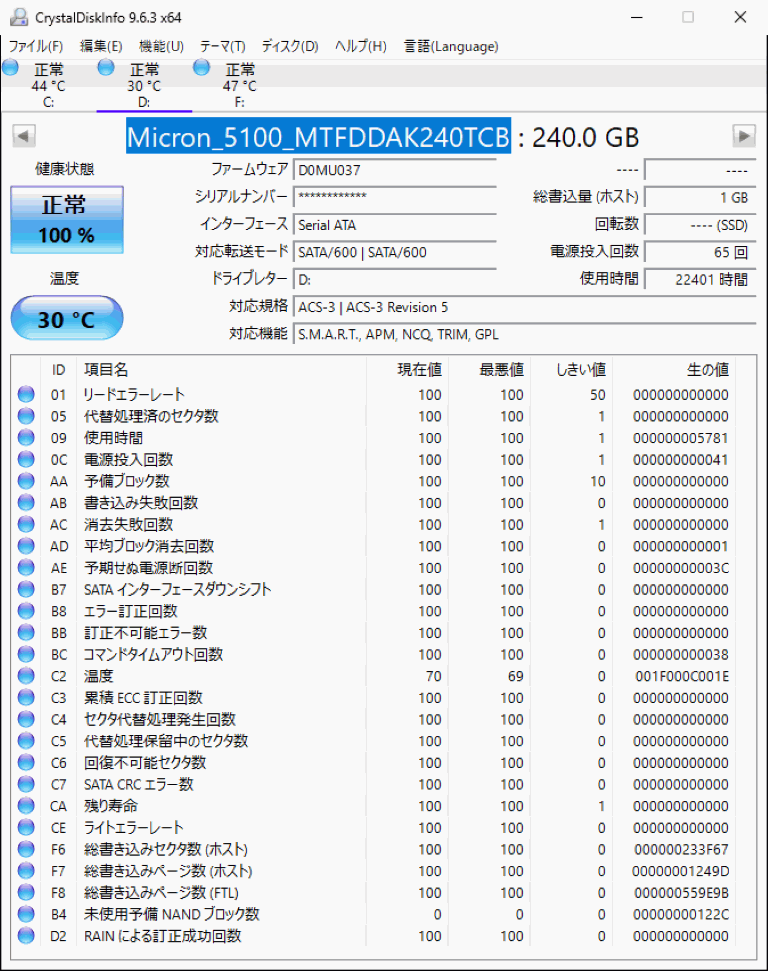Click status orb for ID 01 リードエラーレート
768x971 pixels.
[x=26, y=394]
